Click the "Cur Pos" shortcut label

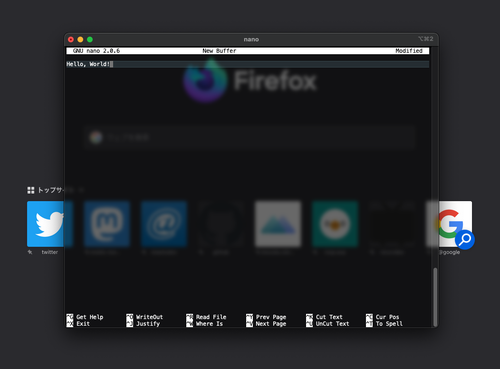388,317
